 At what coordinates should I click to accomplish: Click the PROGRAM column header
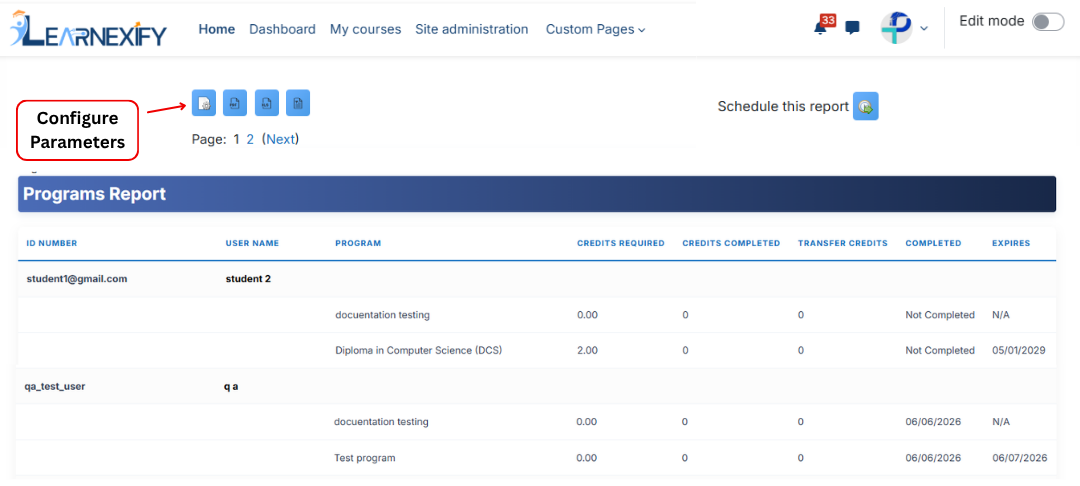tap(358, 243)
